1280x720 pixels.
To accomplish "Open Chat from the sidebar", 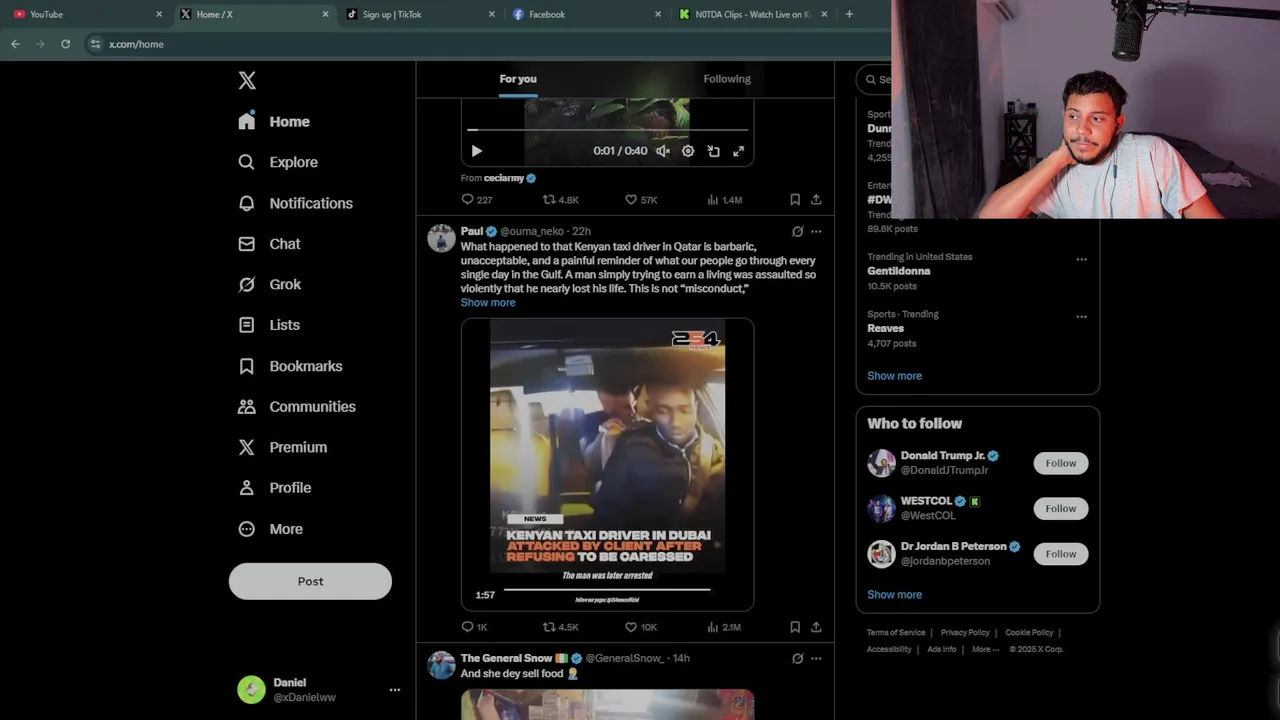I will pyautogui.click(x=269, y=244).
